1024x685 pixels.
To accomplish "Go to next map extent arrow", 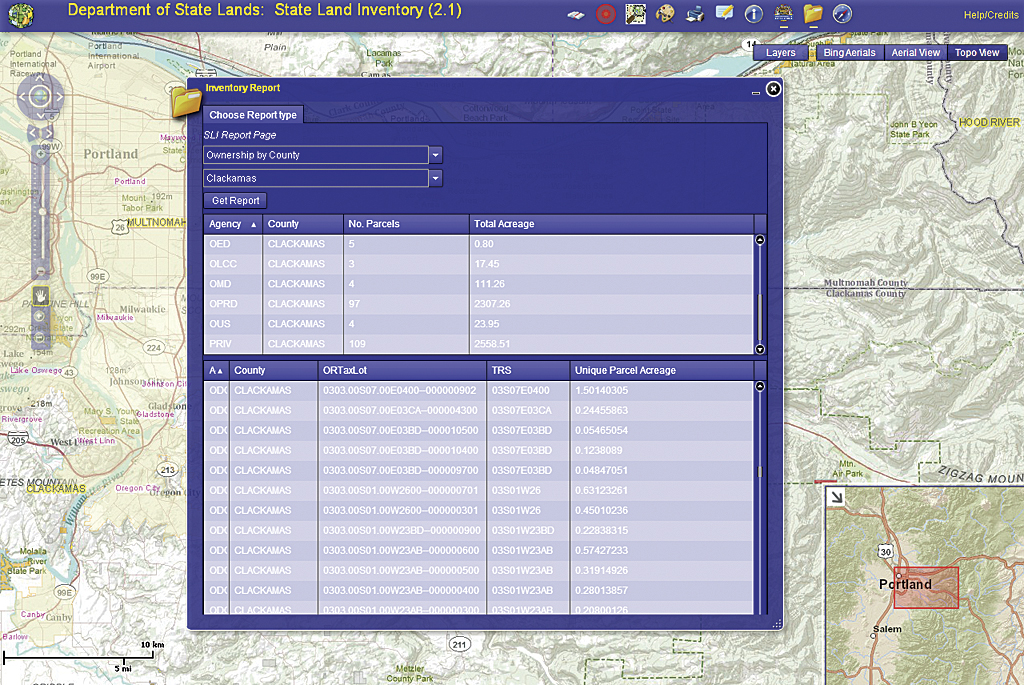I will point(48,133).
